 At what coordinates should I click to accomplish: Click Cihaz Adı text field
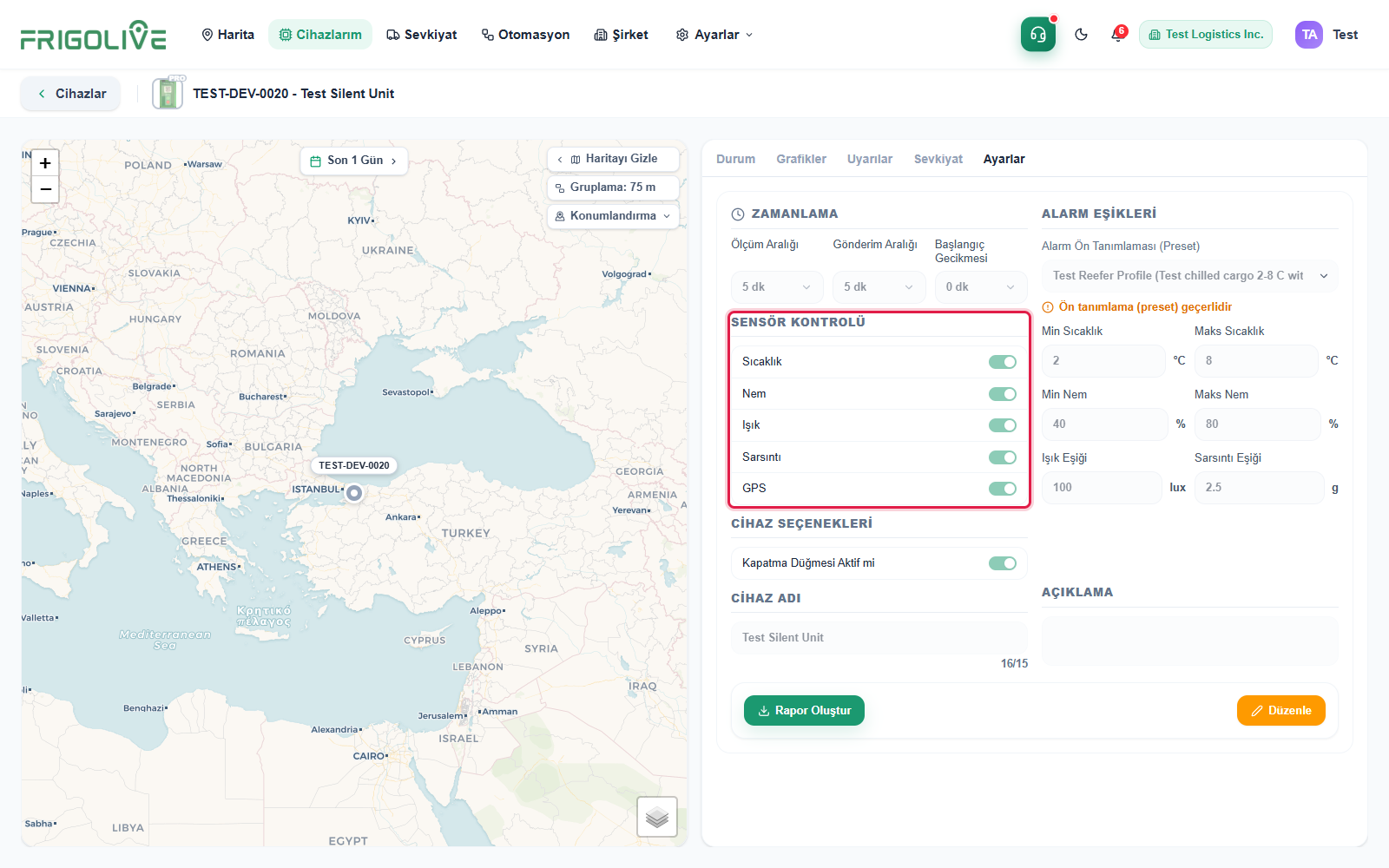[x=879, y=638]
